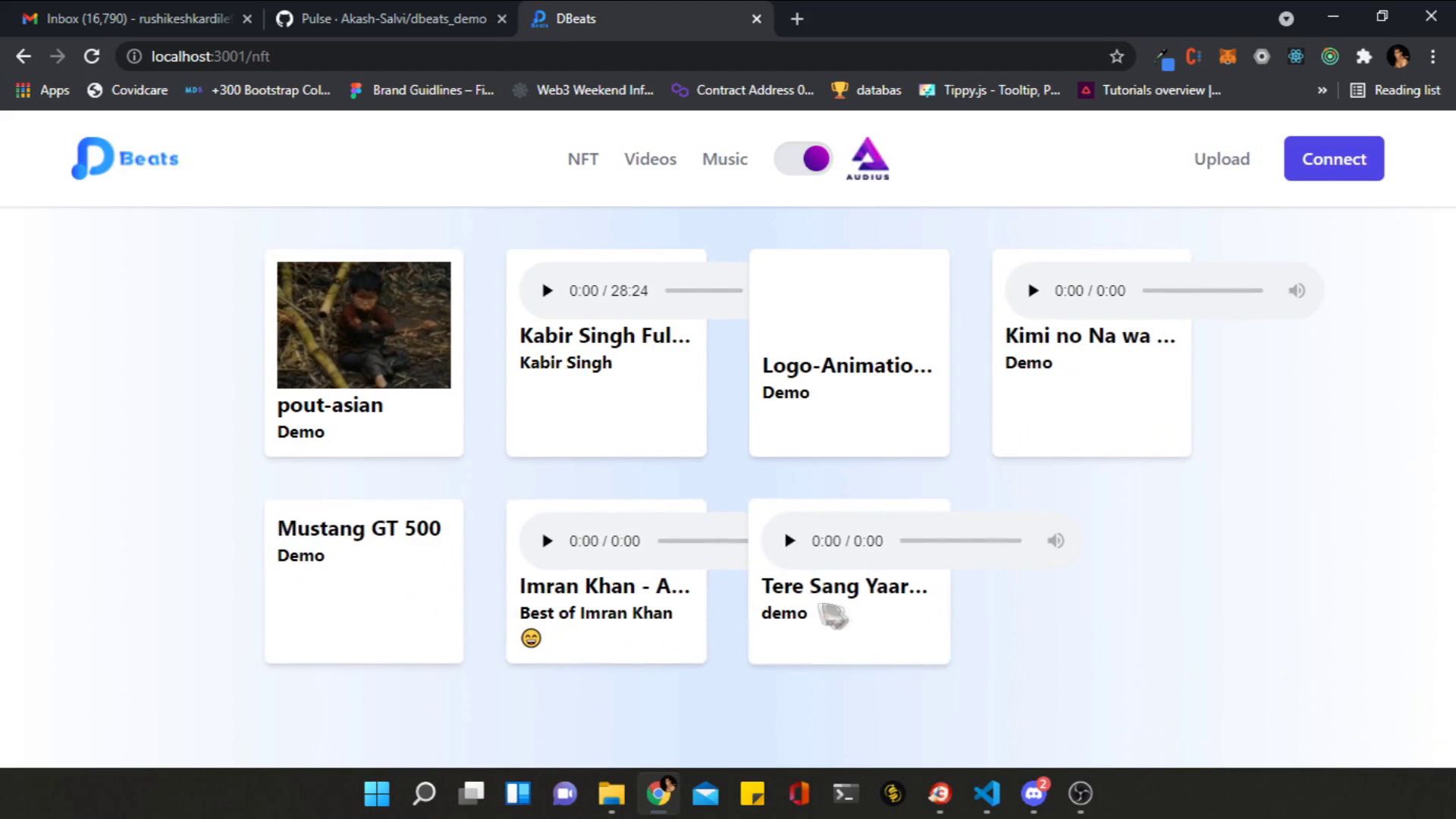Mute the Kimi no Na wa audio
This screenshot has width=1456, height=819.
coord(1297,290)
